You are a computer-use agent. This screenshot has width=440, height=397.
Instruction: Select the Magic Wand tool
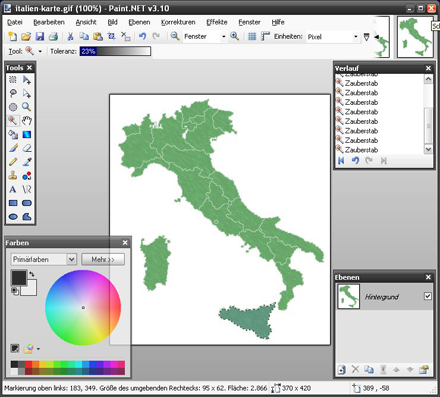pyautogui.click(x=13, y=121)
